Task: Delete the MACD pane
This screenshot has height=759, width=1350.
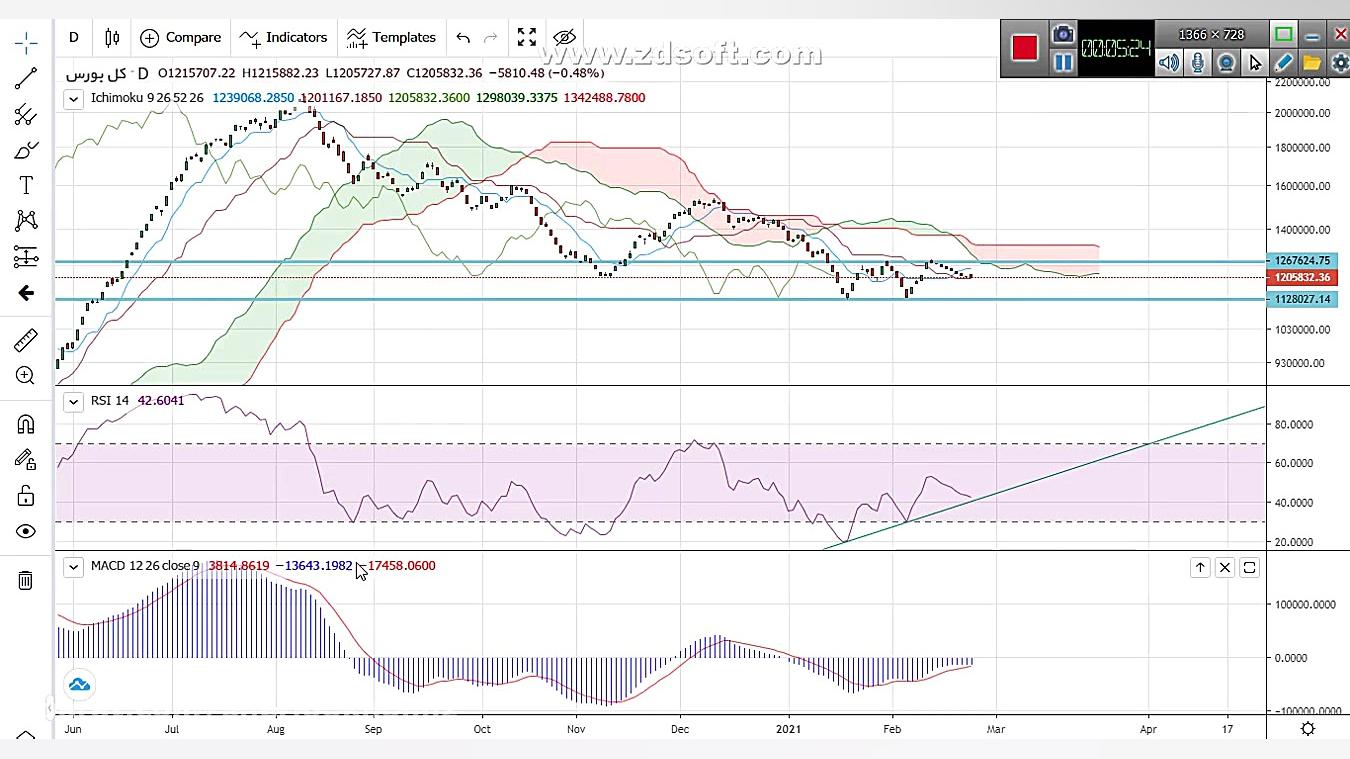Action: 1225,568
